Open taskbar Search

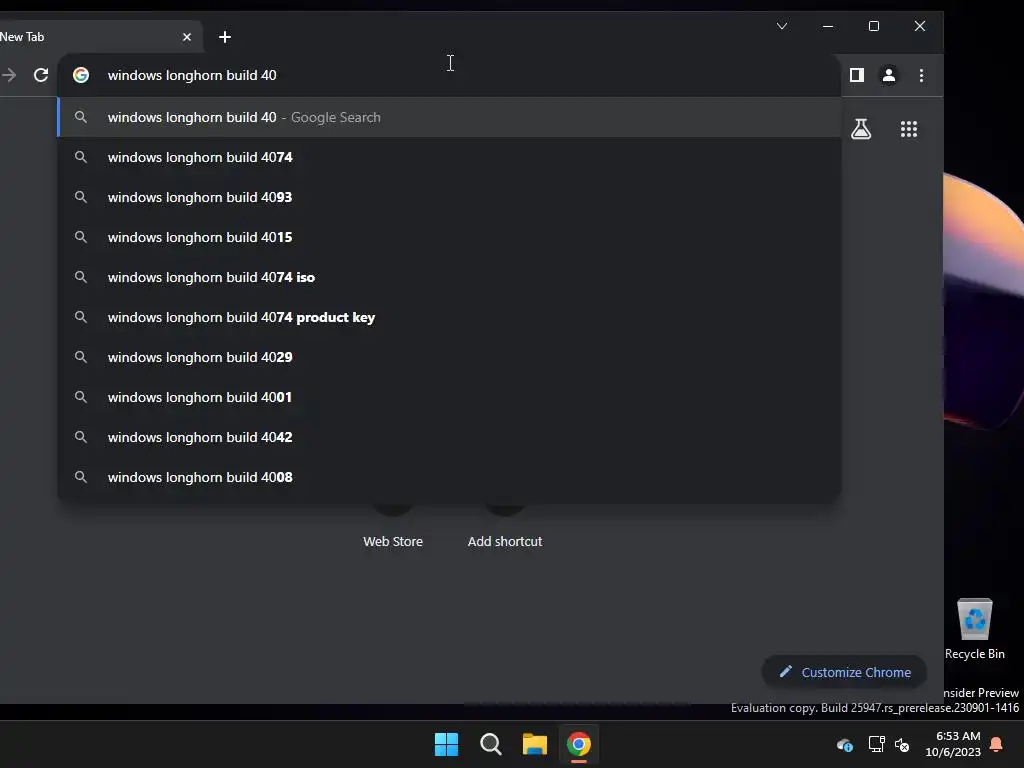click(490, 744)
